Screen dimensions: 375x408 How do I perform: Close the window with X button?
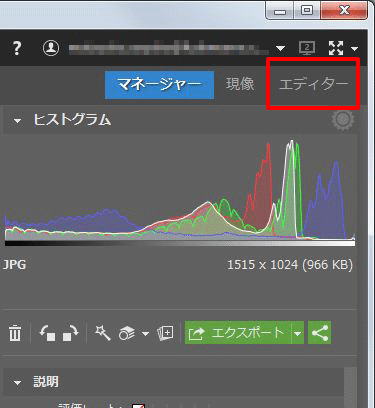344,11
